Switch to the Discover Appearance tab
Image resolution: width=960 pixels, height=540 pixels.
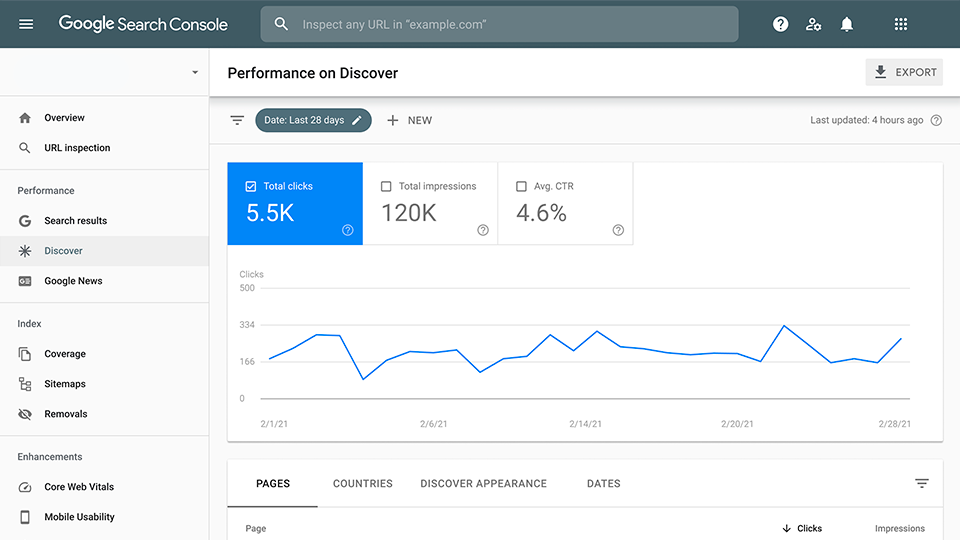click(x=483, y=483)
